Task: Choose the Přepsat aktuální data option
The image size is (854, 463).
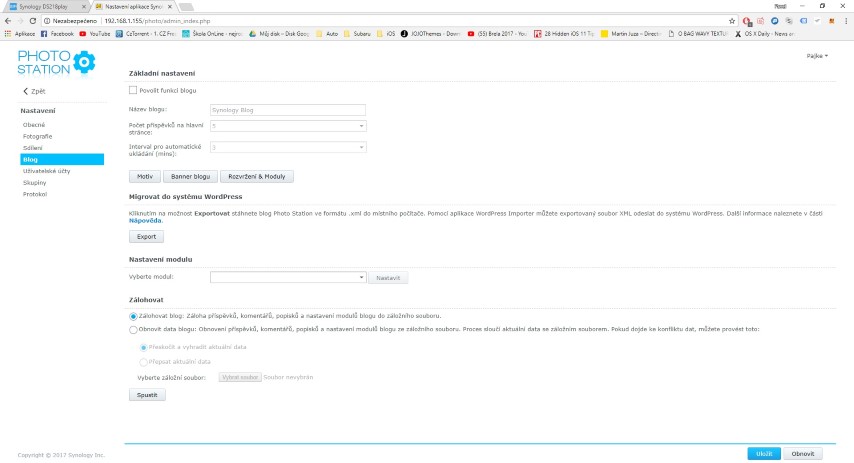Action: pos(143,362)
